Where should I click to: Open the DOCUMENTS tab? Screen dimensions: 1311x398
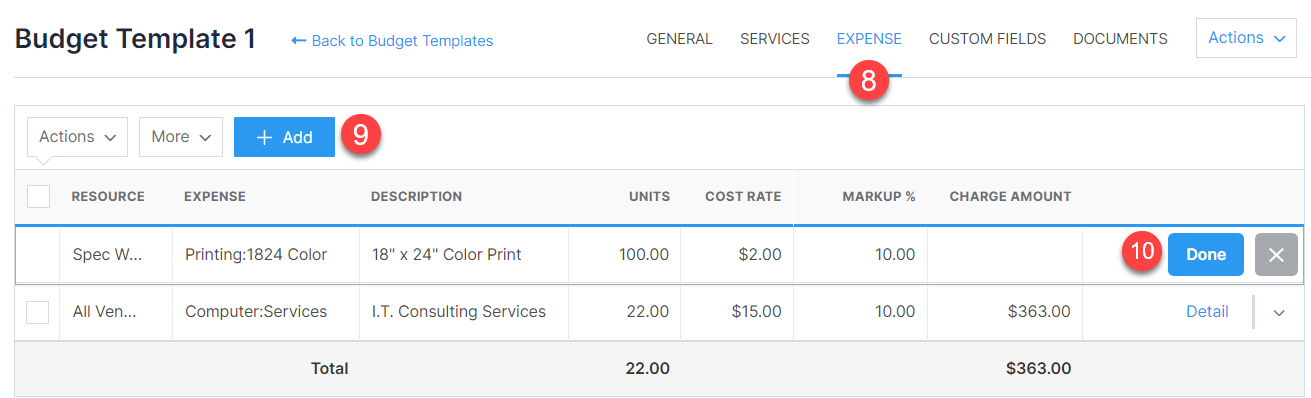point(1120,39)
